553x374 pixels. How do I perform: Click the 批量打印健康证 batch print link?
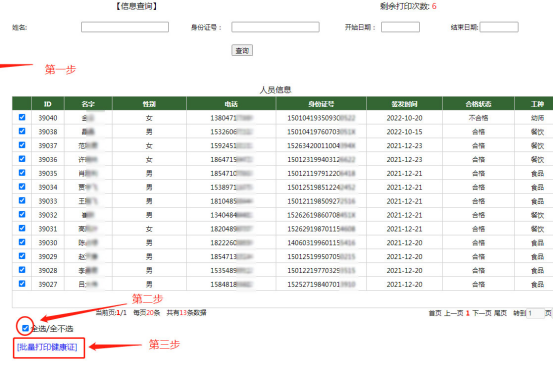coord(47,347)
